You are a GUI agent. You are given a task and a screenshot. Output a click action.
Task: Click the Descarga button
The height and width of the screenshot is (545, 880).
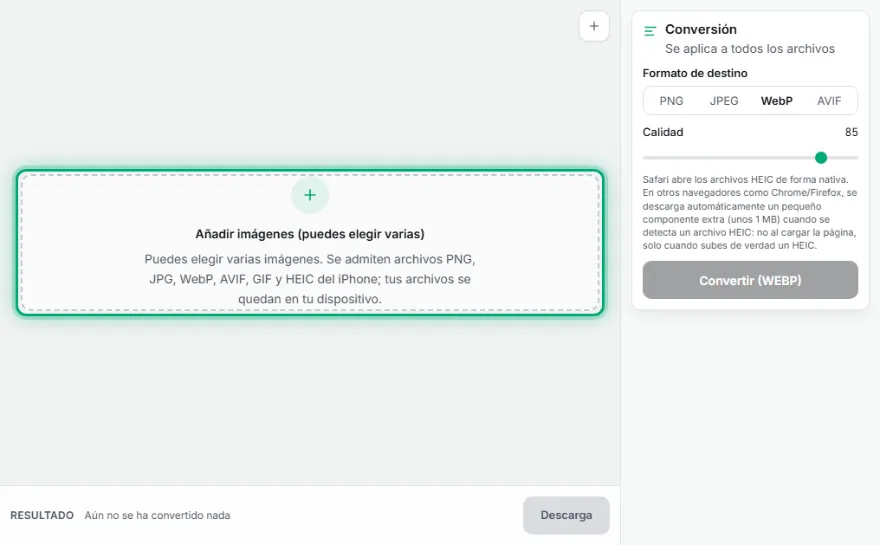click(x=566, y=515)
